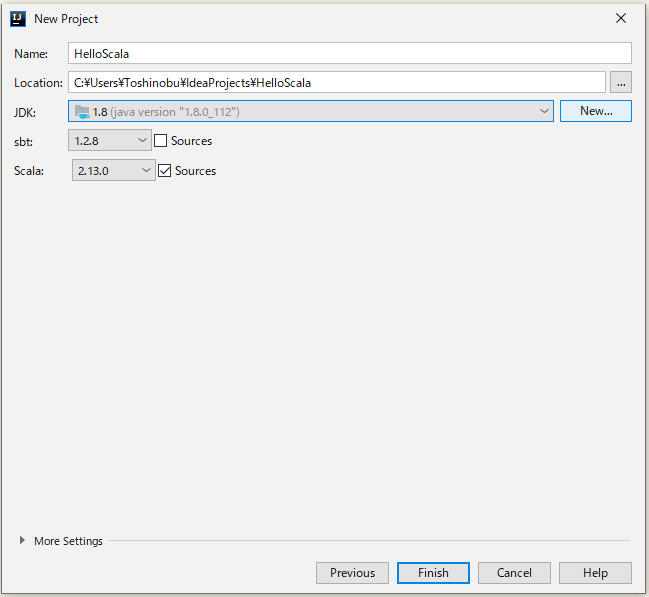This screenshot has width=649, height=597.
Task: Enable the sbt Sources checkbox
Action: tap(161, 141)
